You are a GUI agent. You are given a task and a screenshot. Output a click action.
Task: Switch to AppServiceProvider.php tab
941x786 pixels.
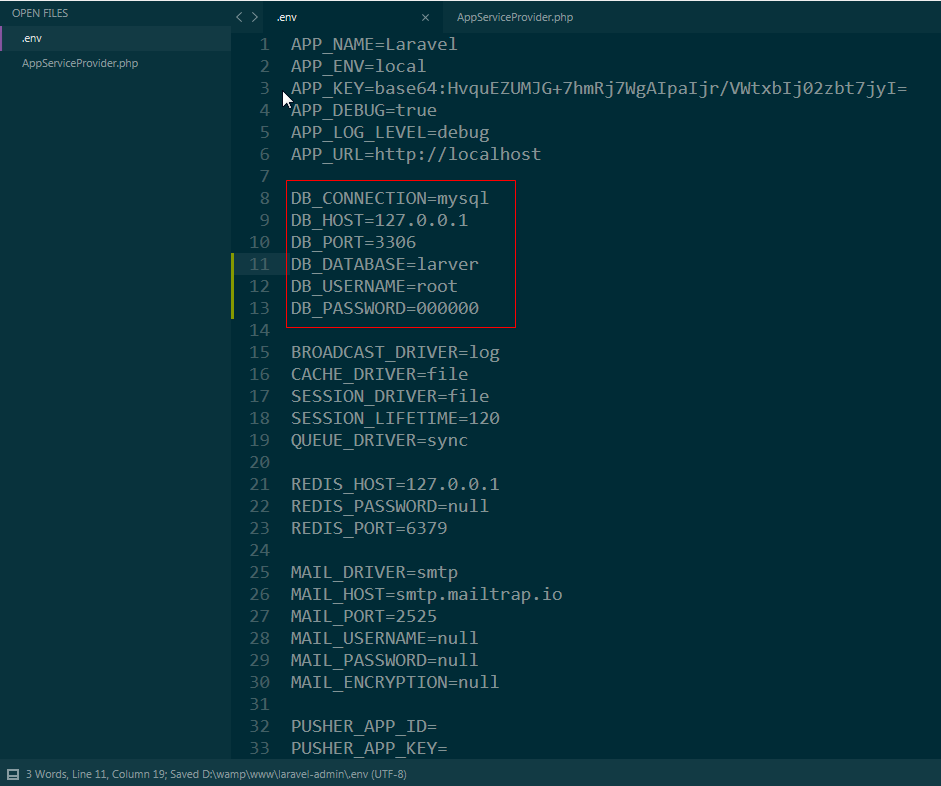[x=515, y=17]
